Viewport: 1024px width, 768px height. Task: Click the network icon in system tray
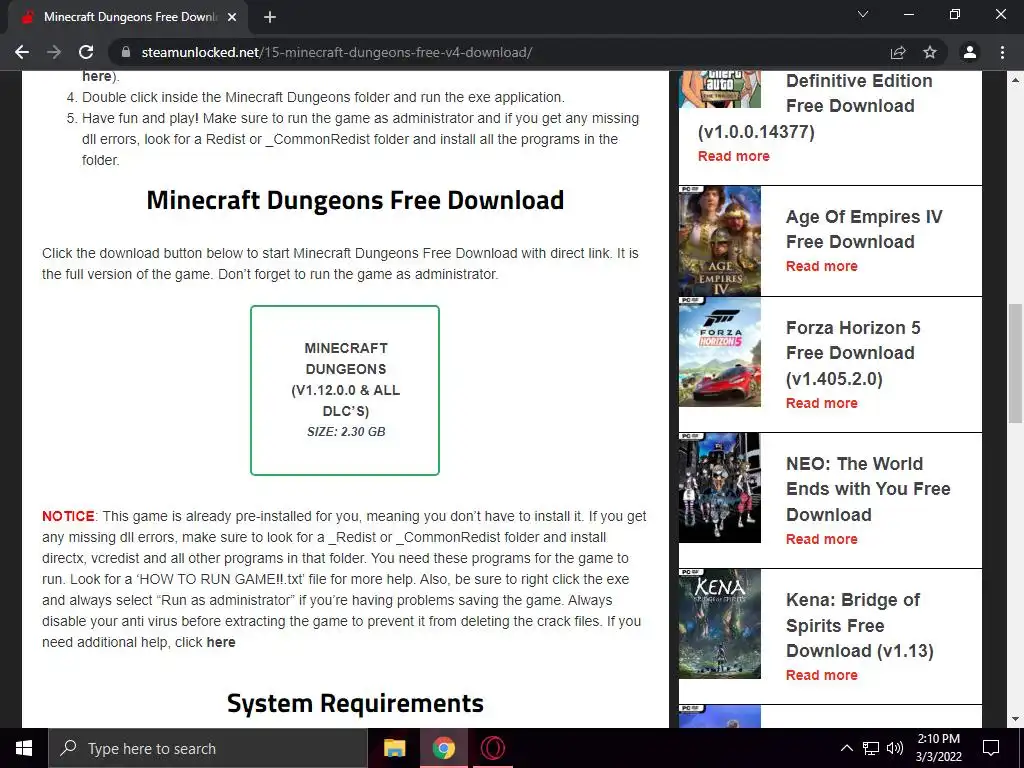(871, 748)
